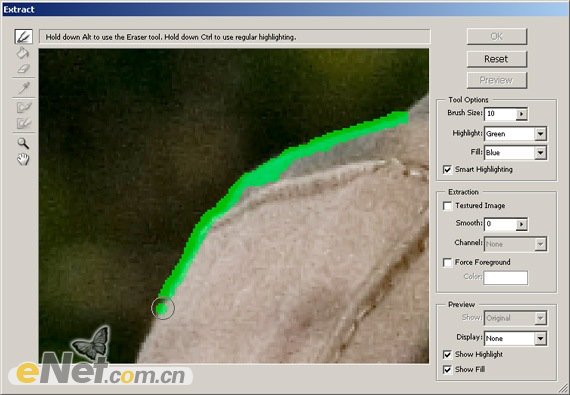Select the Edge Touchup tool icon
Image resolution: width=570 pixels, height=395 pixels.
pyautogui.click(x=24, y=123)
